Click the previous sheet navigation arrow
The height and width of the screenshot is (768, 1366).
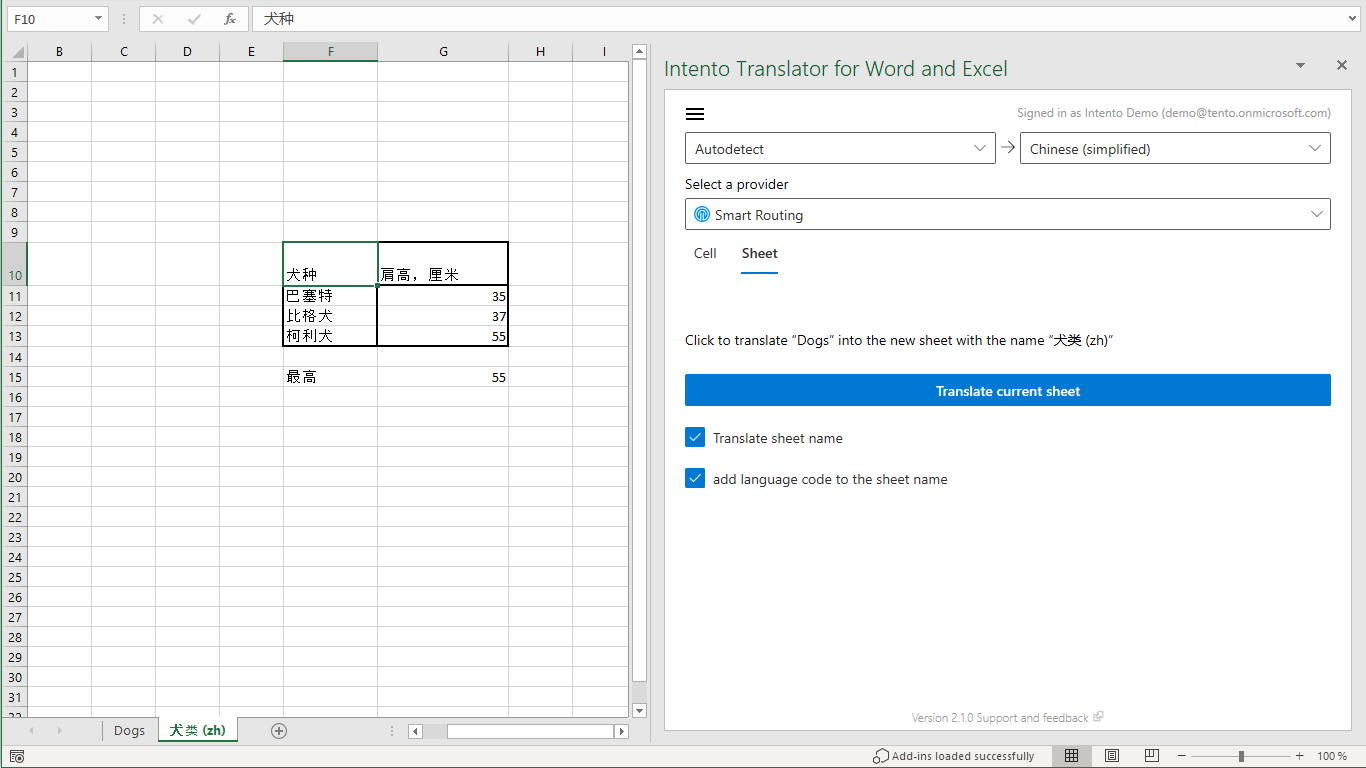pos(31,731)
